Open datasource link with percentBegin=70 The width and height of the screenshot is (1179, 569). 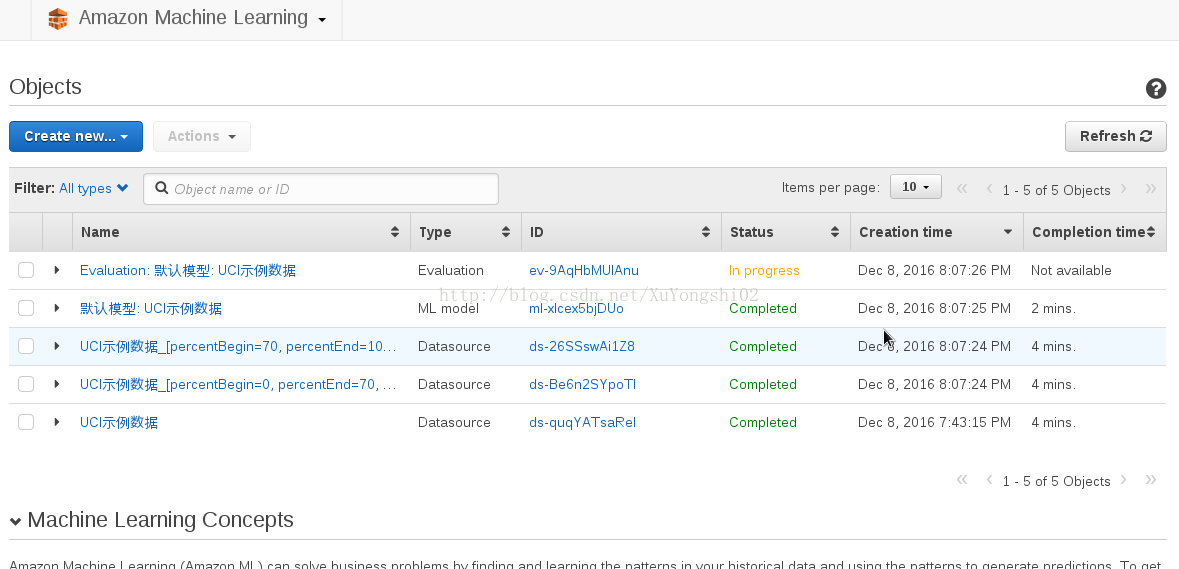pyautogui.click(x=238, y=347)
